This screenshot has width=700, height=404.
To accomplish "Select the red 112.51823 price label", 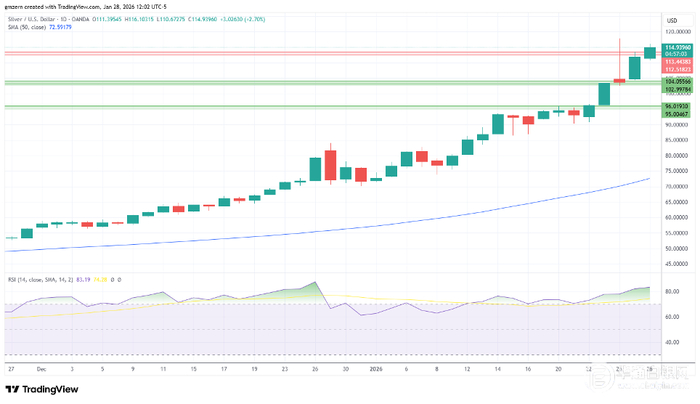I will pos(678,70).
